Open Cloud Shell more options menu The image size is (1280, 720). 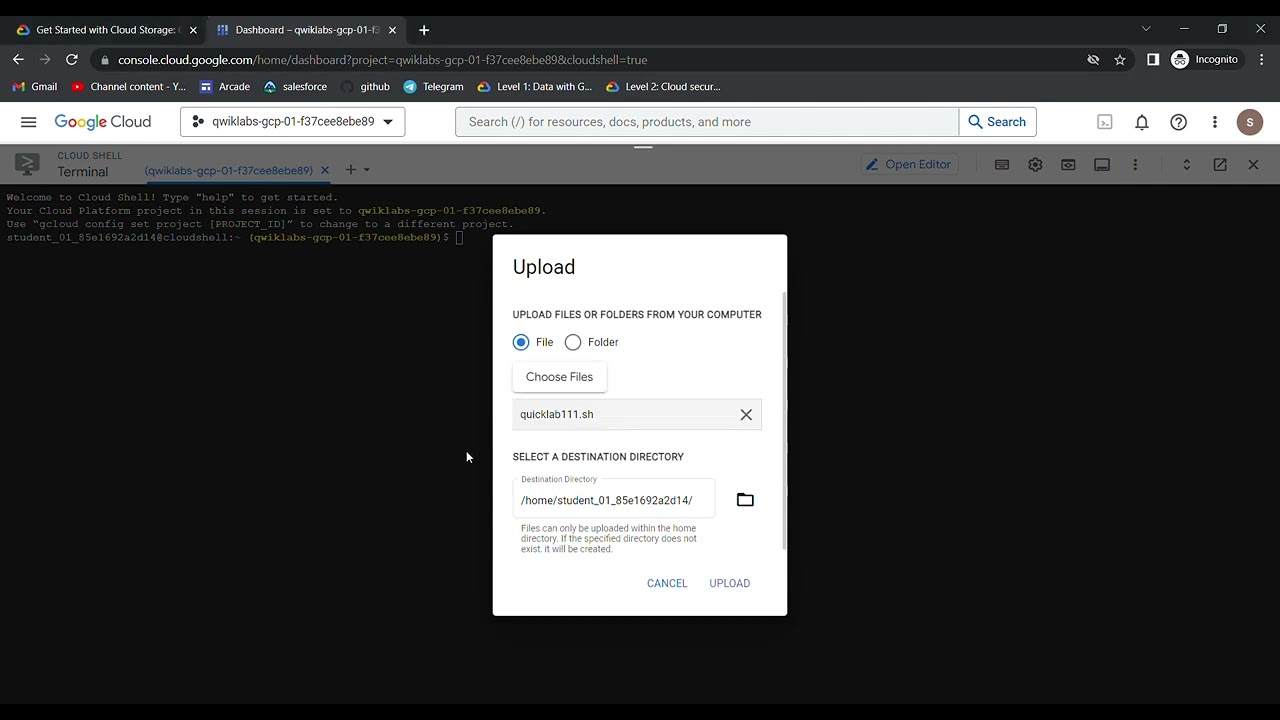tap(1135, 165)
